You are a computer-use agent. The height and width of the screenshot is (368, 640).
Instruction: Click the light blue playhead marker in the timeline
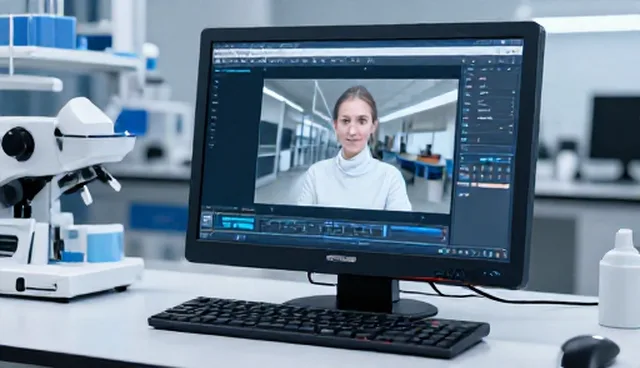pos(384,231)
